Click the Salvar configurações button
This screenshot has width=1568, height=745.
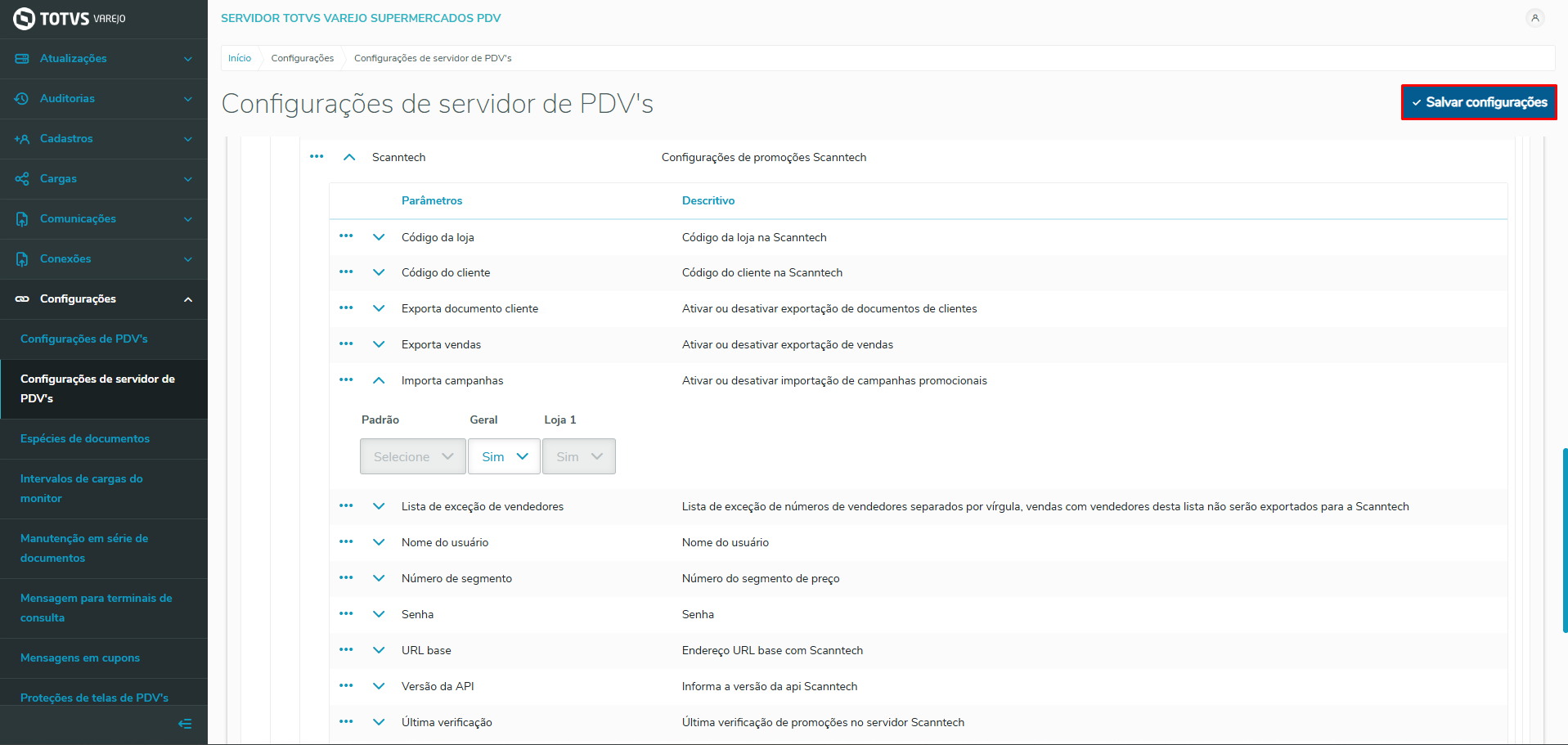click(x=1479, y=102)
